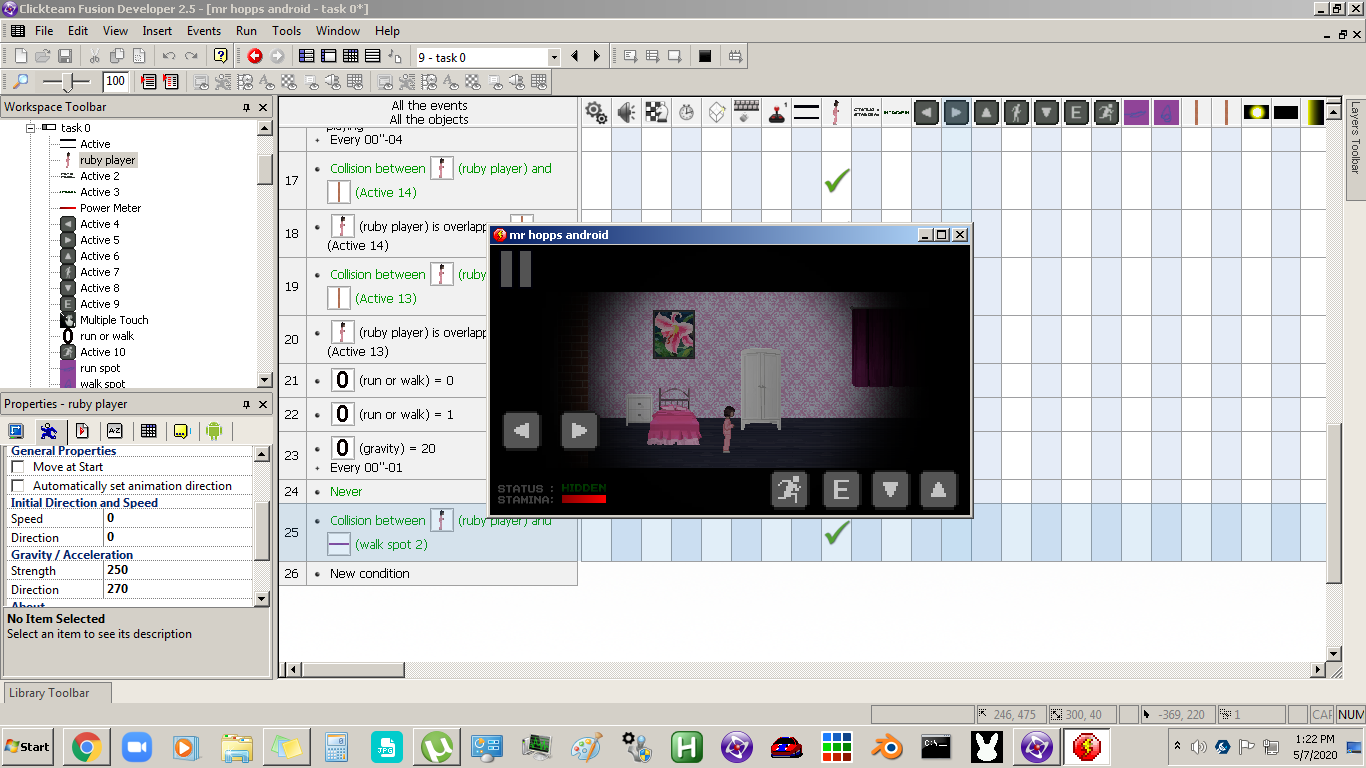
Task: Click the help question mark icon
Action: pyautogui.click(x=221, y=57)
